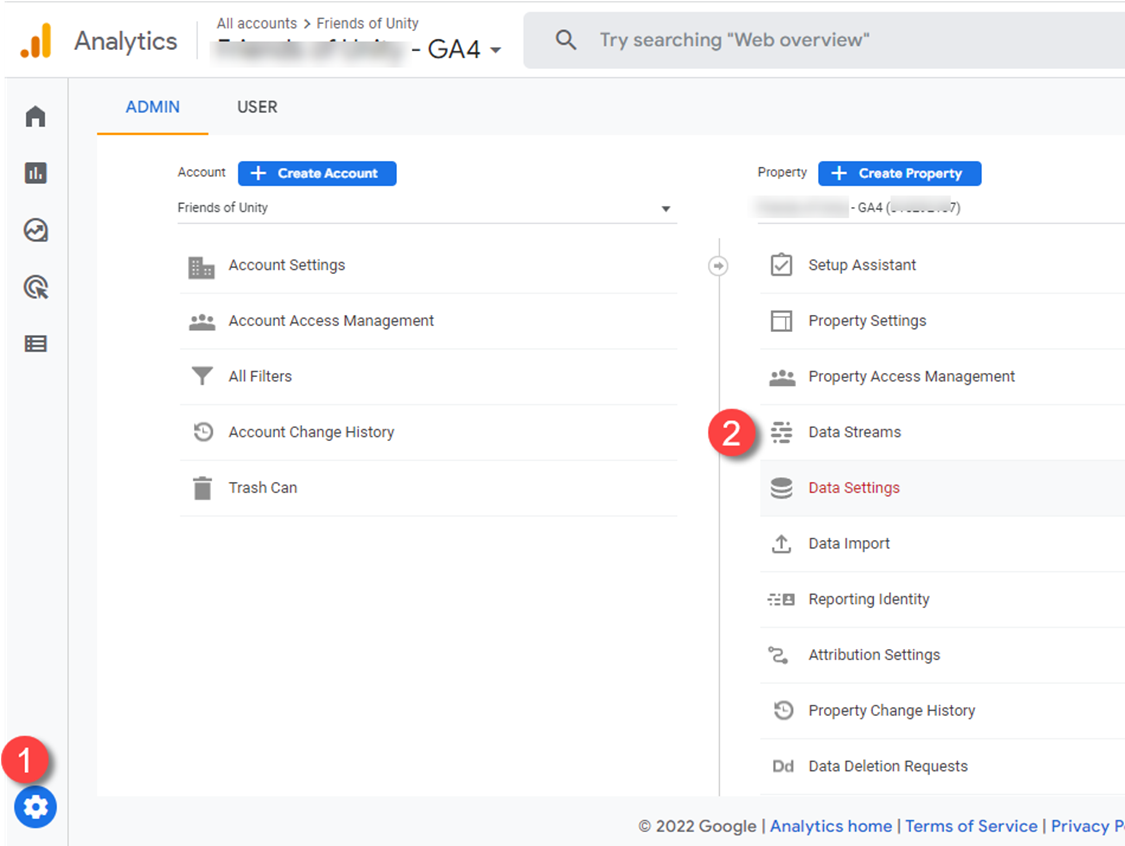1125x846 pixels.
Task: Click the Data Settings database icon
Action: pos(781,488)
